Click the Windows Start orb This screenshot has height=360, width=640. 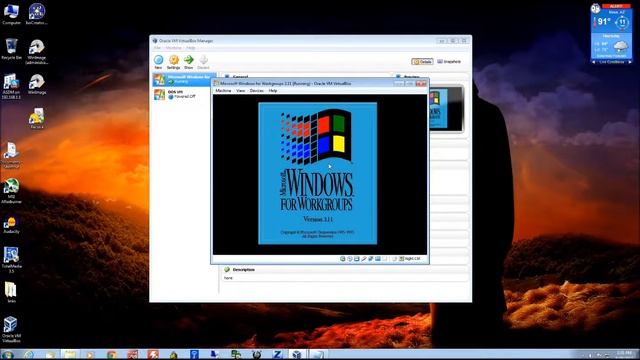pos(7,355)
